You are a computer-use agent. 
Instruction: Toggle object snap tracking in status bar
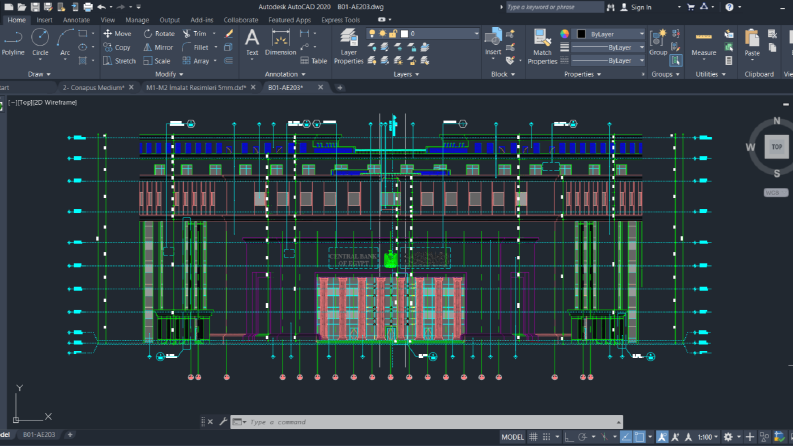click(x=626, y=437)
